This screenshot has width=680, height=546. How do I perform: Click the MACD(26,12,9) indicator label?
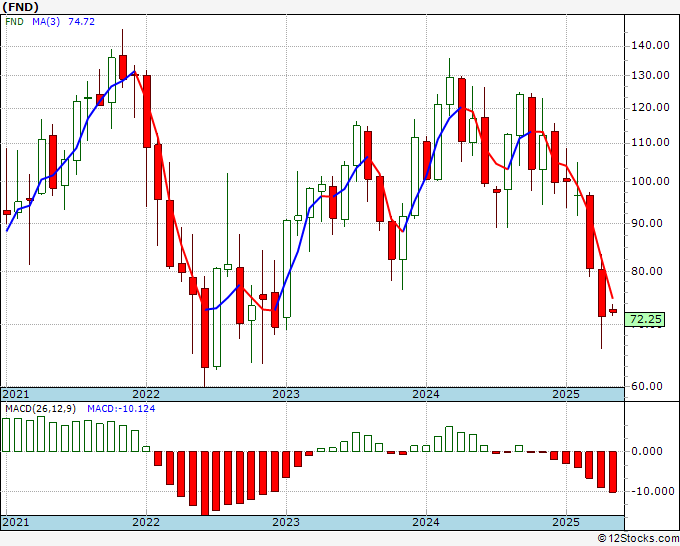pos(41,409)
